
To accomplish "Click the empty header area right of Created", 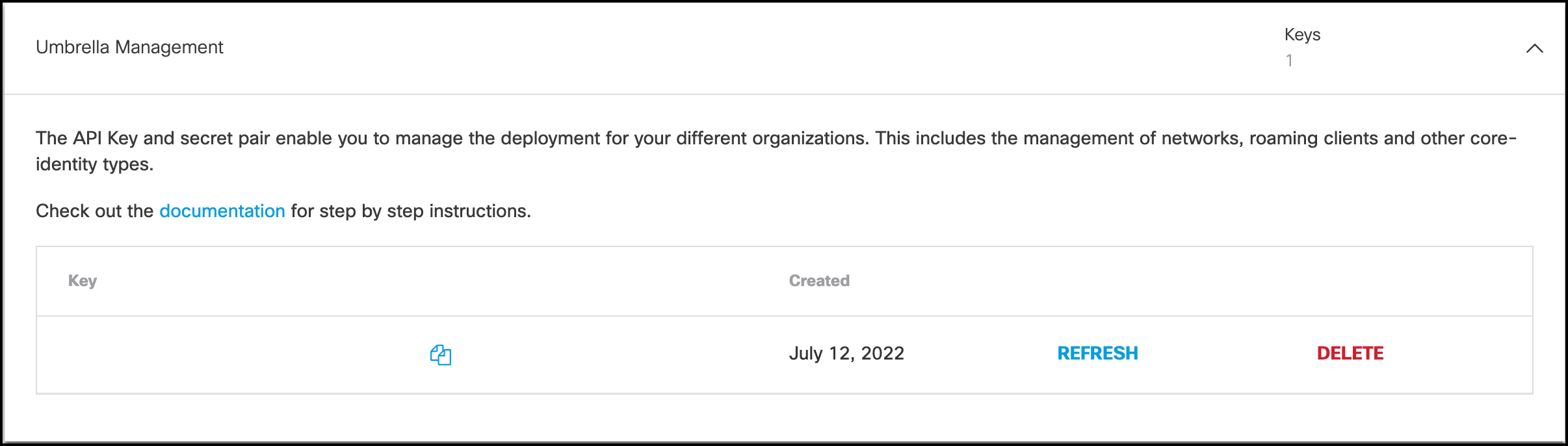I will pos(1170,280).
